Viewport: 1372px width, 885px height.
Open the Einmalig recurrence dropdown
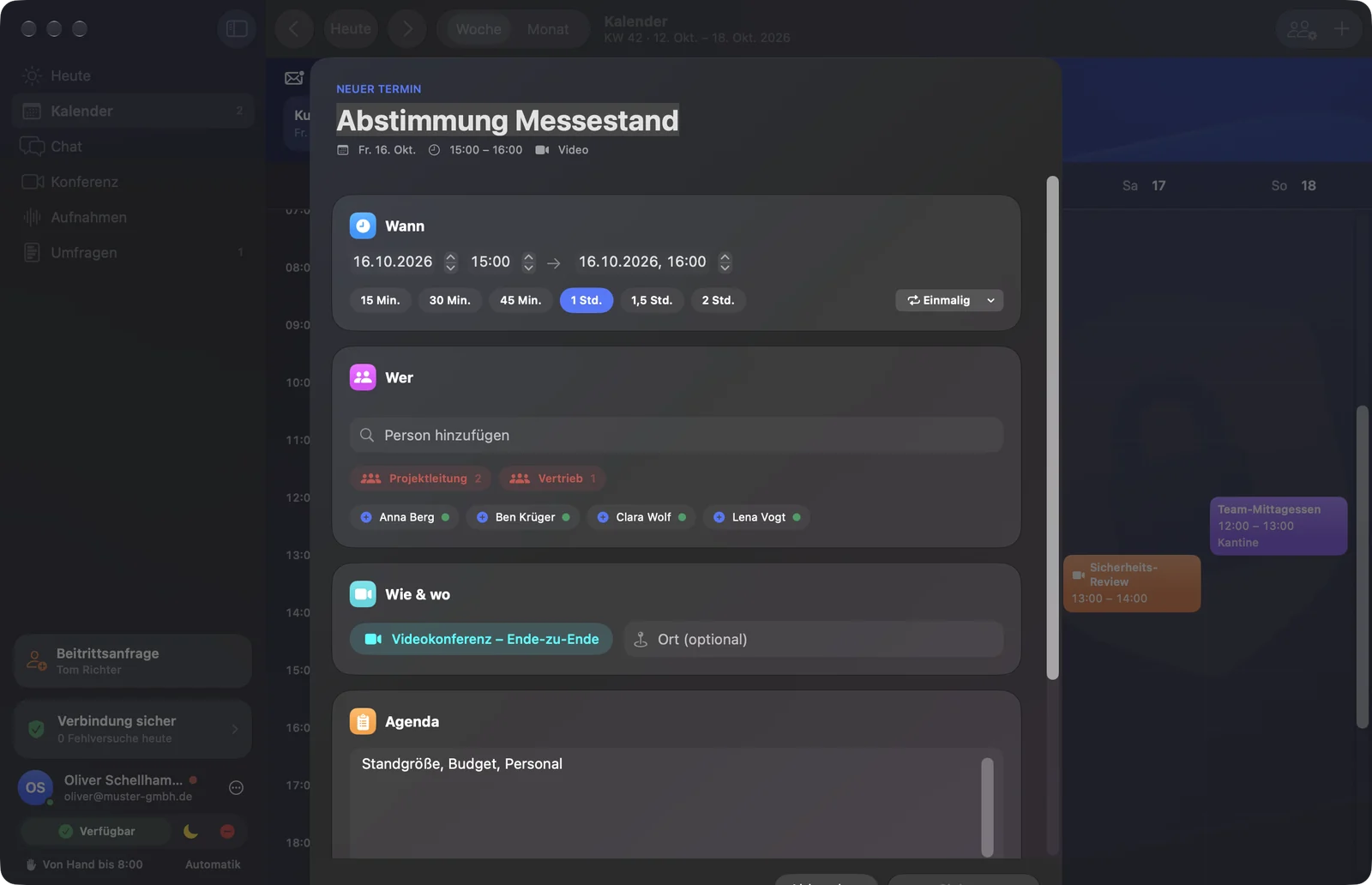(949, 300)
